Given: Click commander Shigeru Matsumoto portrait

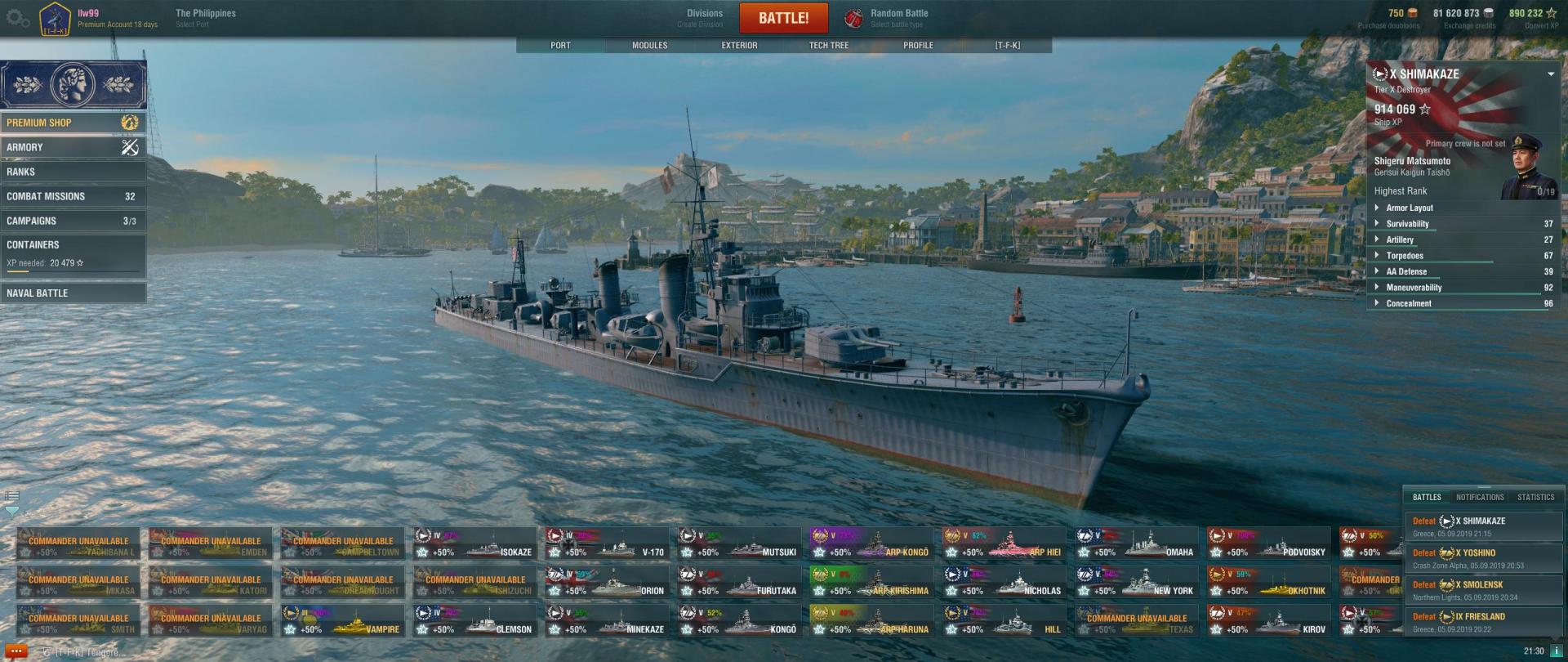Looking at the screenshot, I should click(1526, 168).
